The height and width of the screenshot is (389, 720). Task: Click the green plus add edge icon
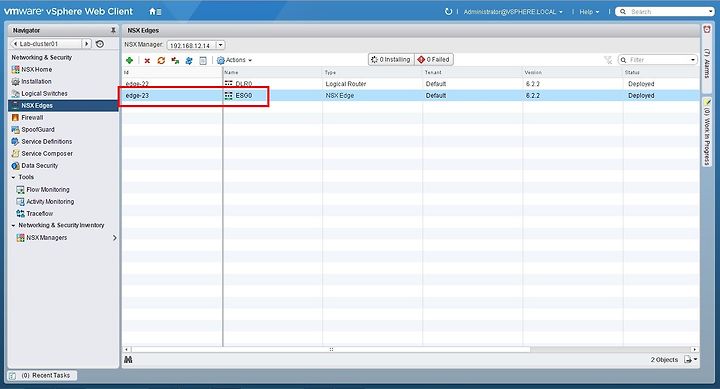(x=129, y=60)
